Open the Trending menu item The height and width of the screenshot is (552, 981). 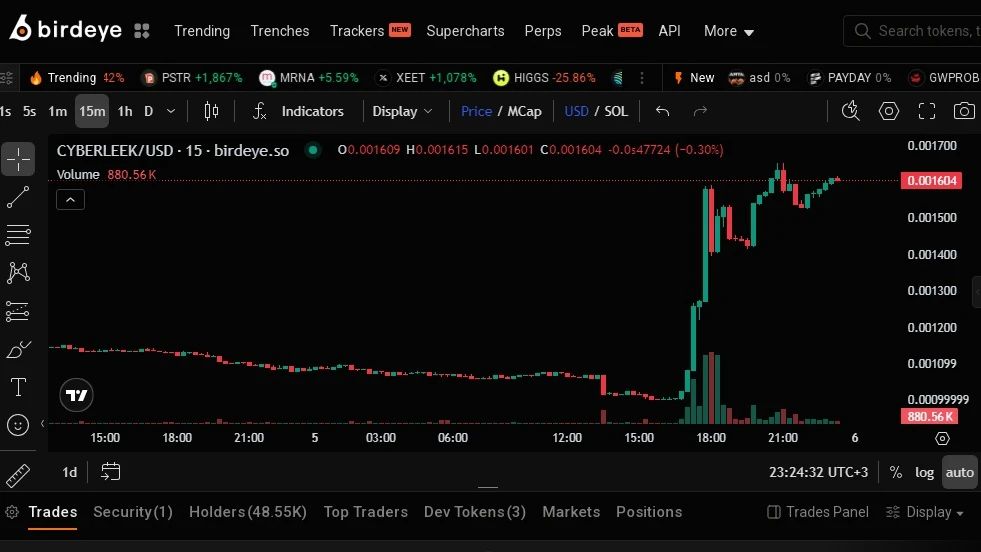point(202,31)
